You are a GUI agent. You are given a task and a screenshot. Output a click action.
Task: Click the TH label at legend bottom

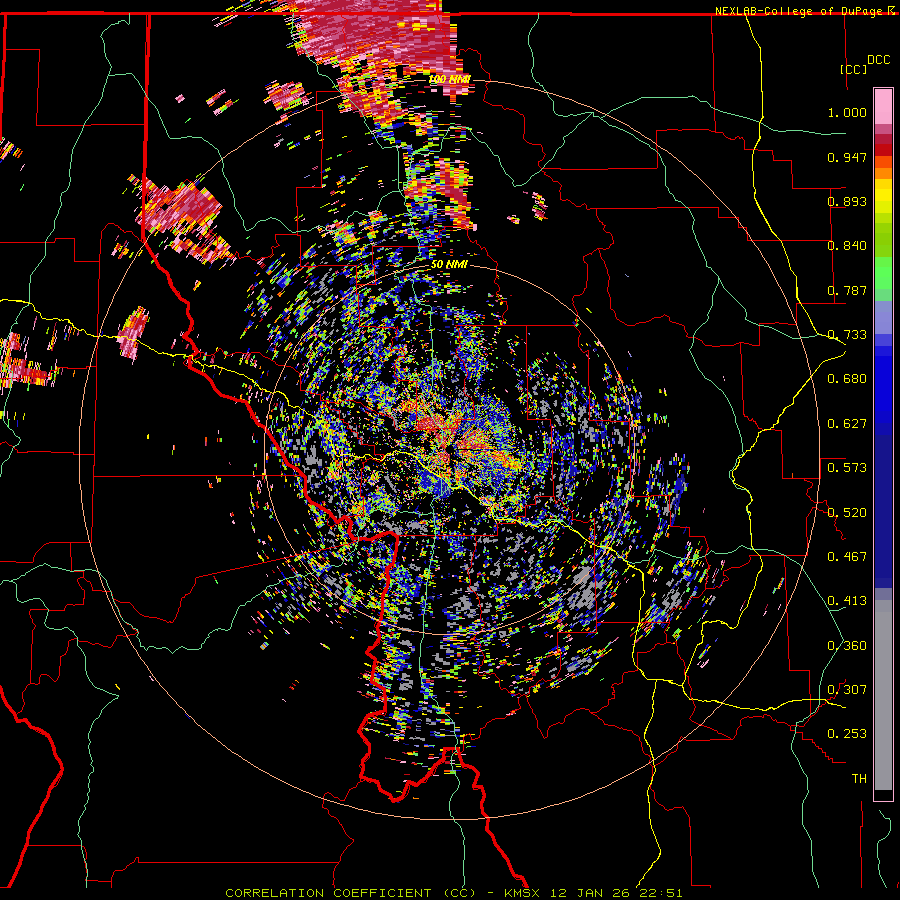pyautogui.click(x=859, y=779)
